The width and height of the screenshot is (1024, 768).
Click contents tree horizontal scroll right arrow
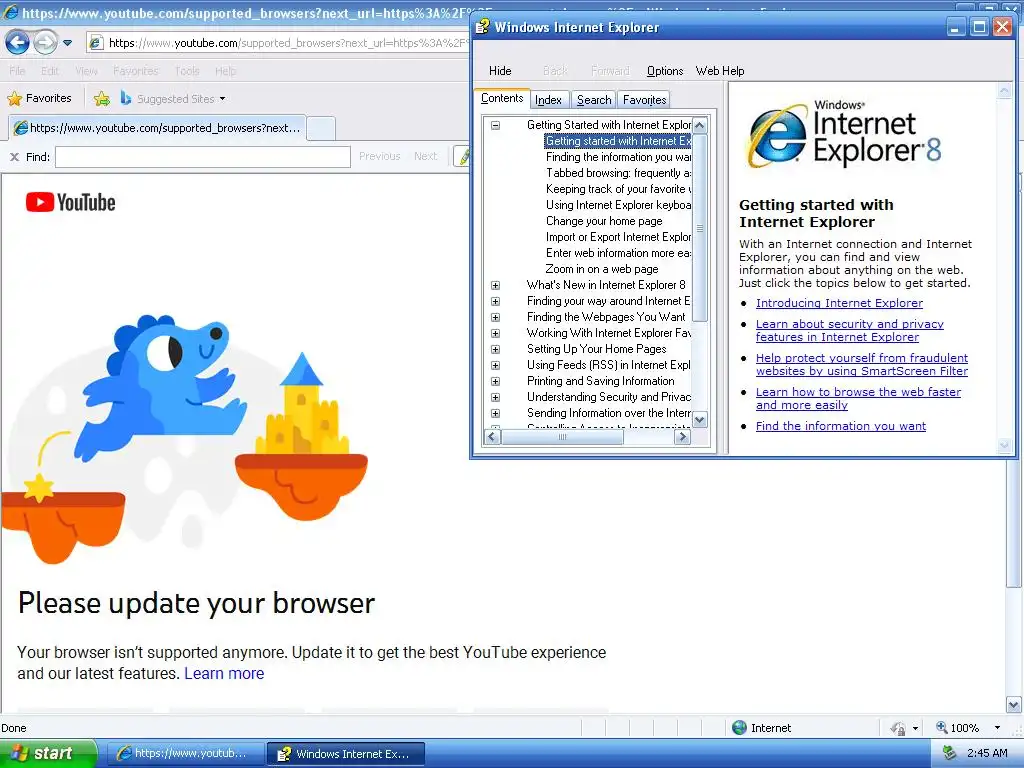point(682,437)
